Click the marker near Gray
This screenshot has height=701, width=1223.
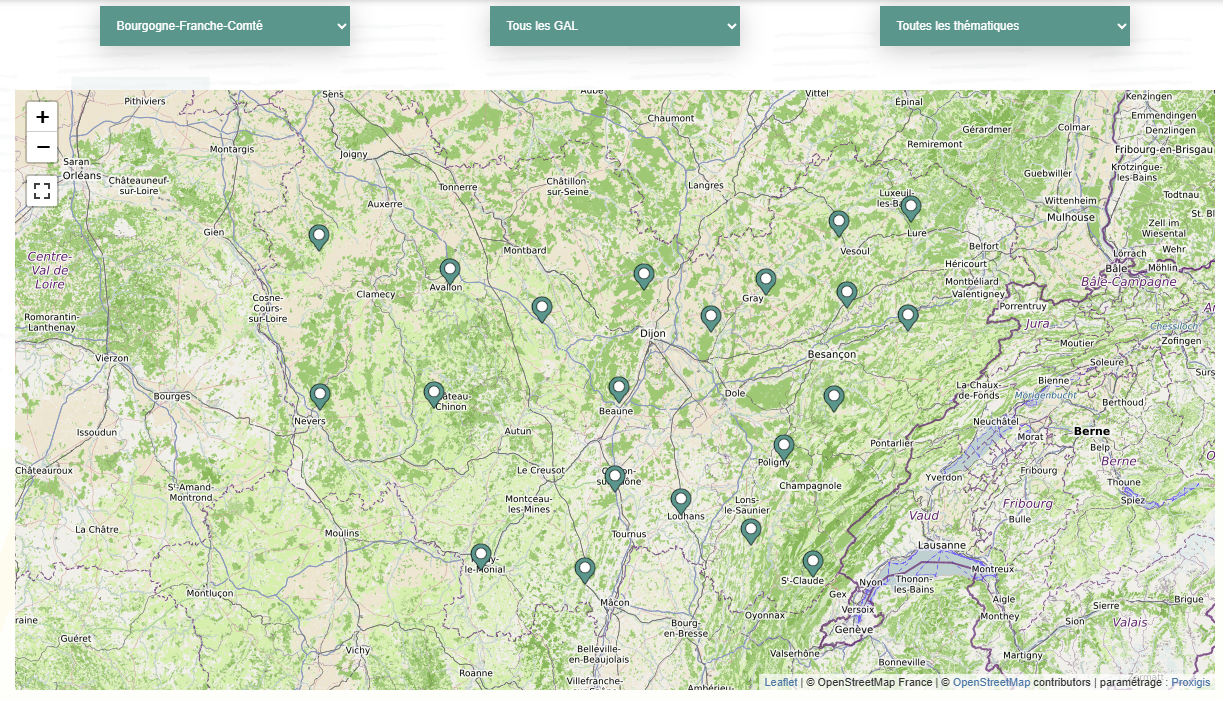pos(766,280)
